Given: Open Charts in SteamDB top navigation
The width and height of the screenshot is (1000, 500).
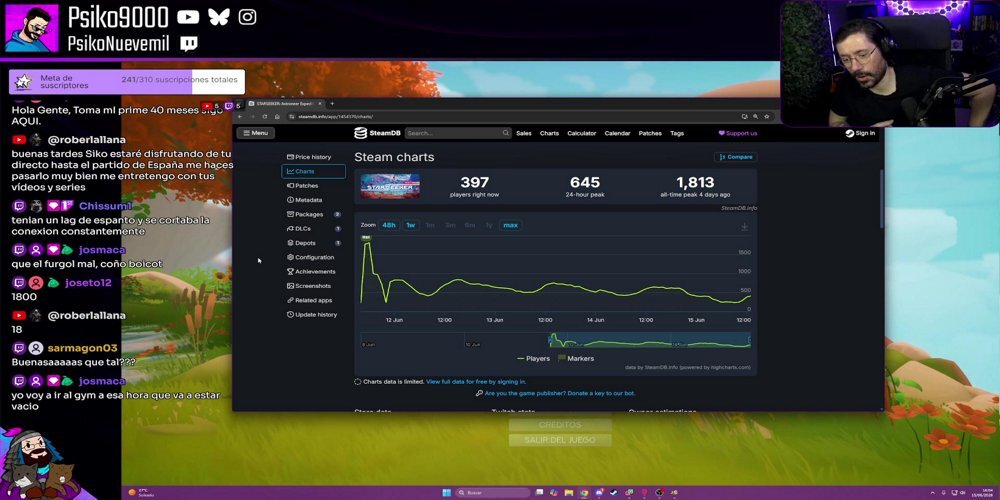Looking at the screenshot, I should 549,133.
